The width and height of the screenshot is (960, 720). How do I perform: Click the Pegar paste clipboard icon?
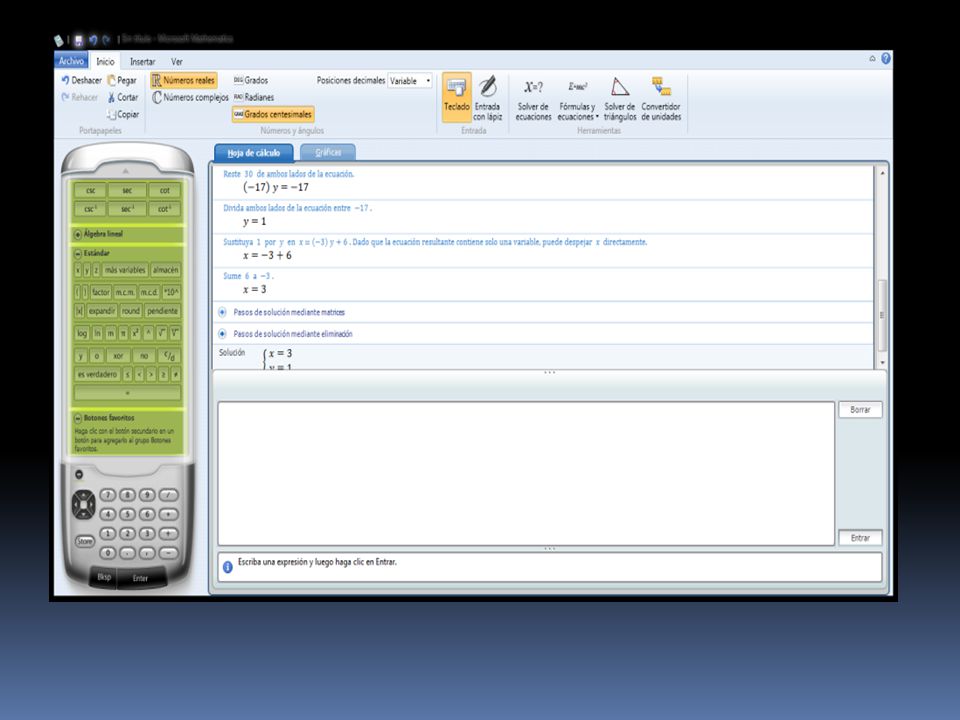click(111, 80)
